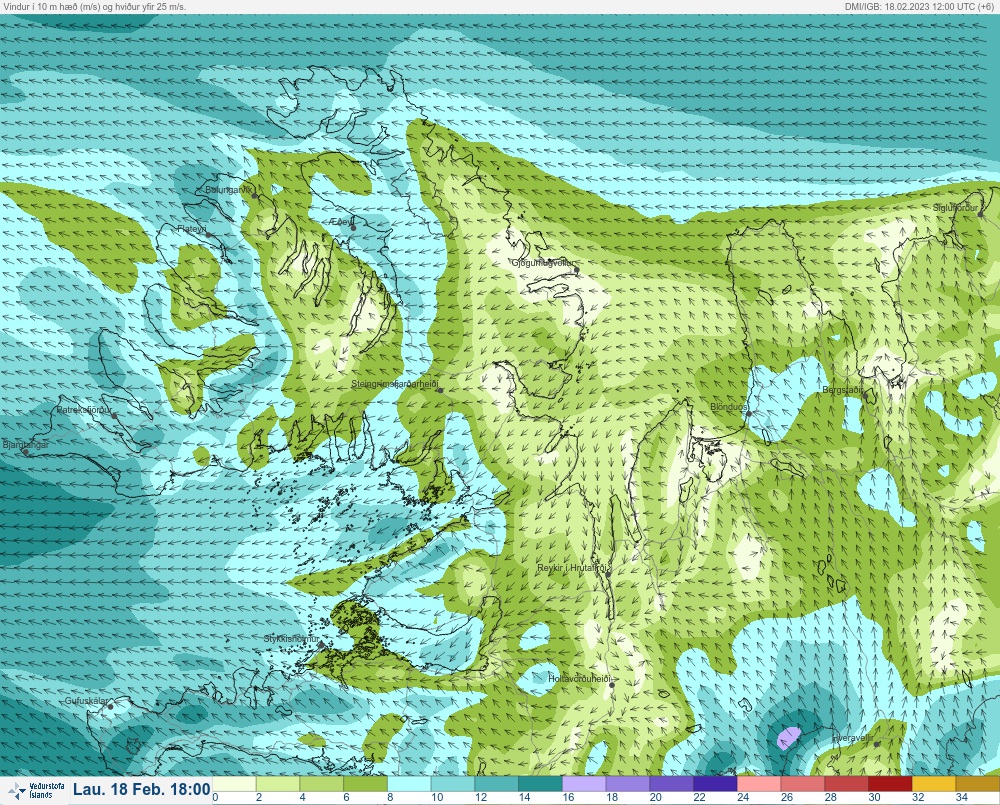Select the dark teal 14–16 m/s legend swatch

click(x=540, y=783)
